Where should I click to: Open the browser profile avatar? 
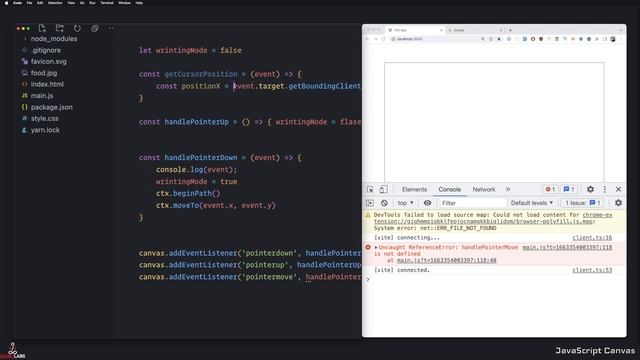pyautogui.click(x=613, y=39)
